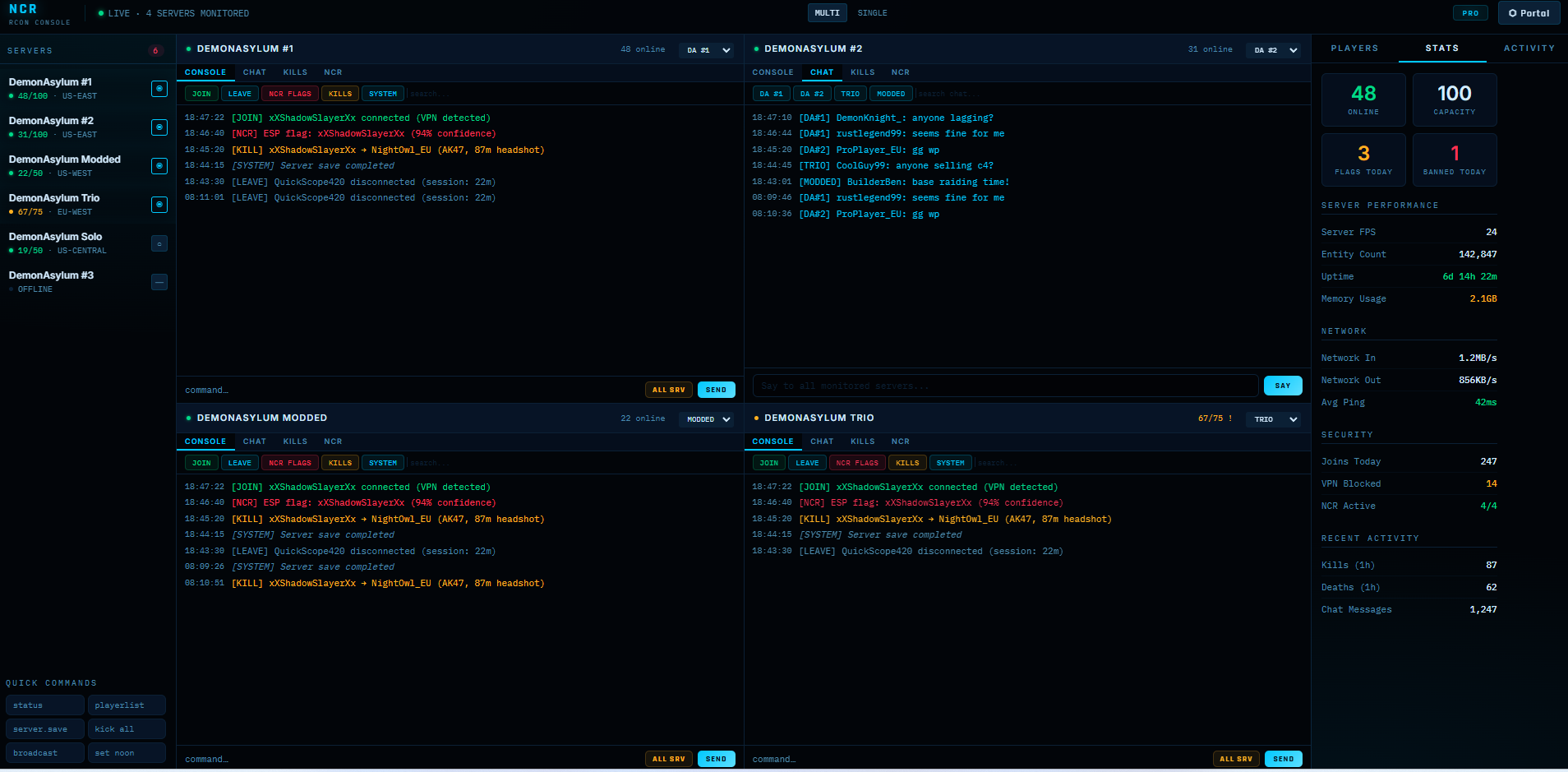Viewport: 1568px width, 772px height.
Task: Open CONSOLE tab in DemonAsylum #2 panel
Action: coord(772,72)
